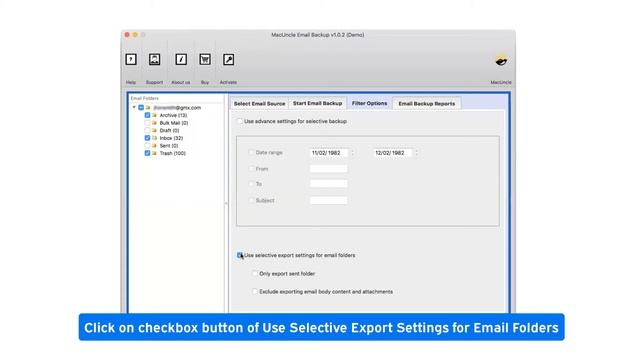Select the gmx.com account name
Screen dimensions: 640x360
(x=177, y=108)
